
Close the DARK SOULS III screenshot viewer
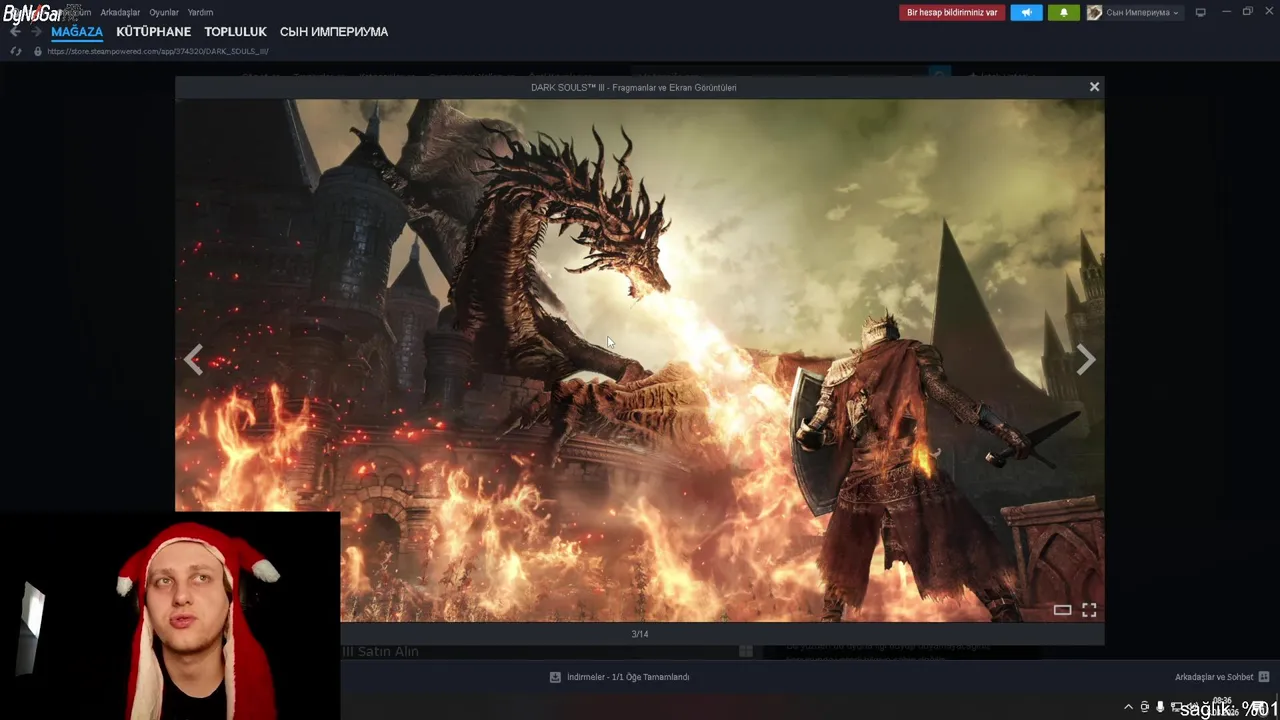click(1094, 87)
